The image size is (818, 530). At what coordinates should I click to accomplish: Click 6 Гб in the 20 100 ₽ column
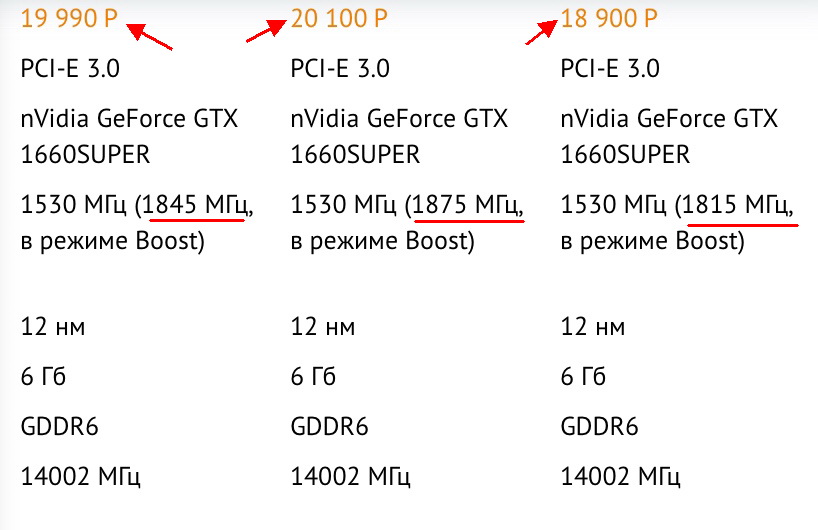tap(315, 377)
